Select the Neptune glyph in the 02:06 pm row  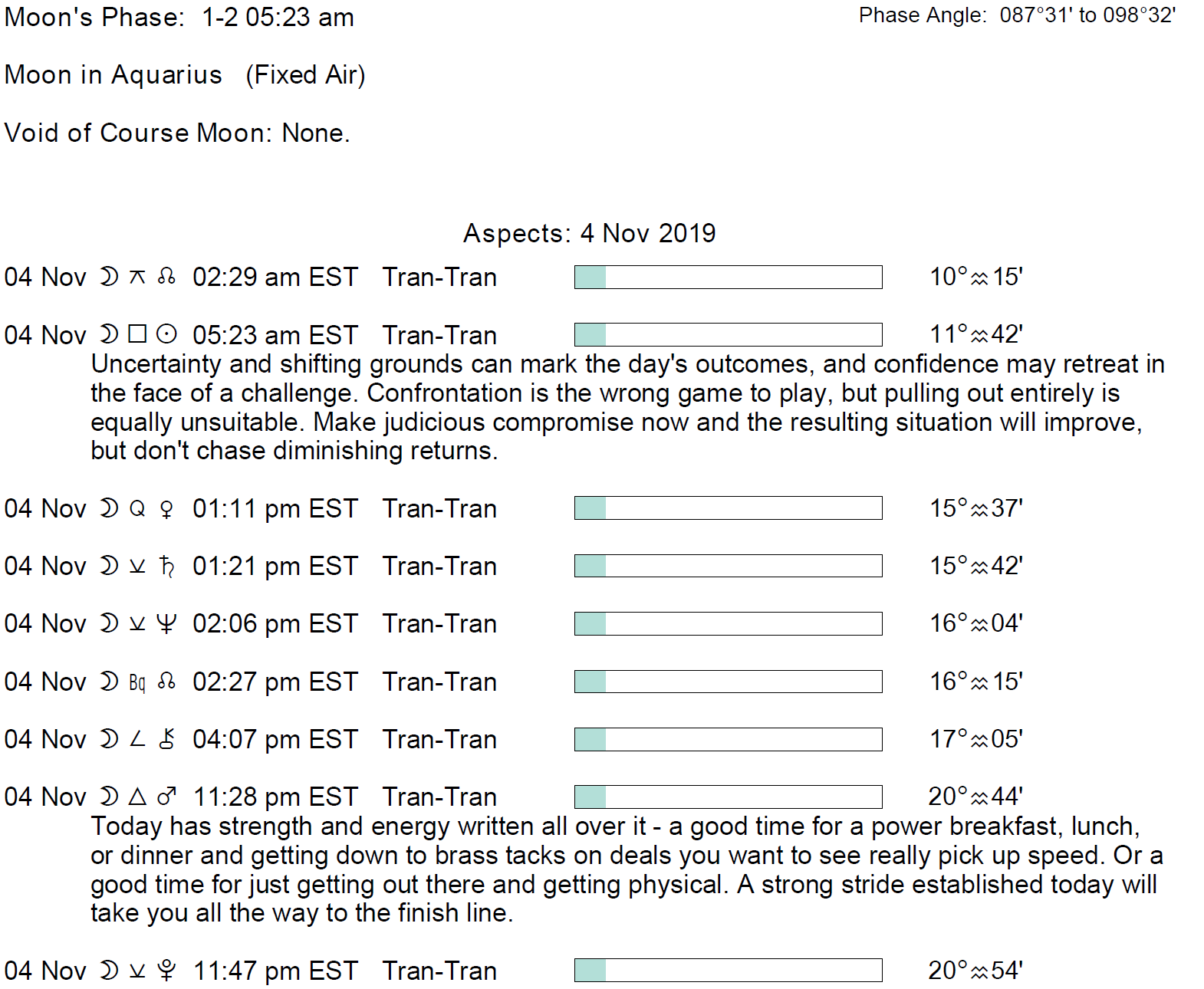pyautogui.click(x=166, y=624)
